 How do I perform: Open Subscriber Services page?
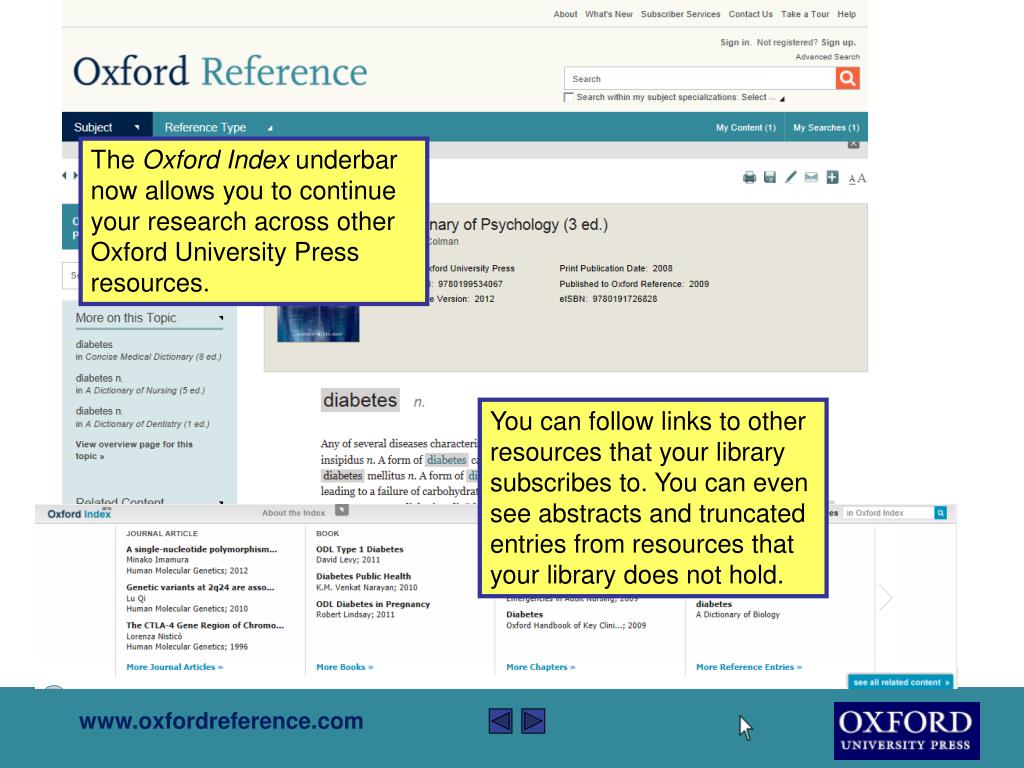coord(680,14)
